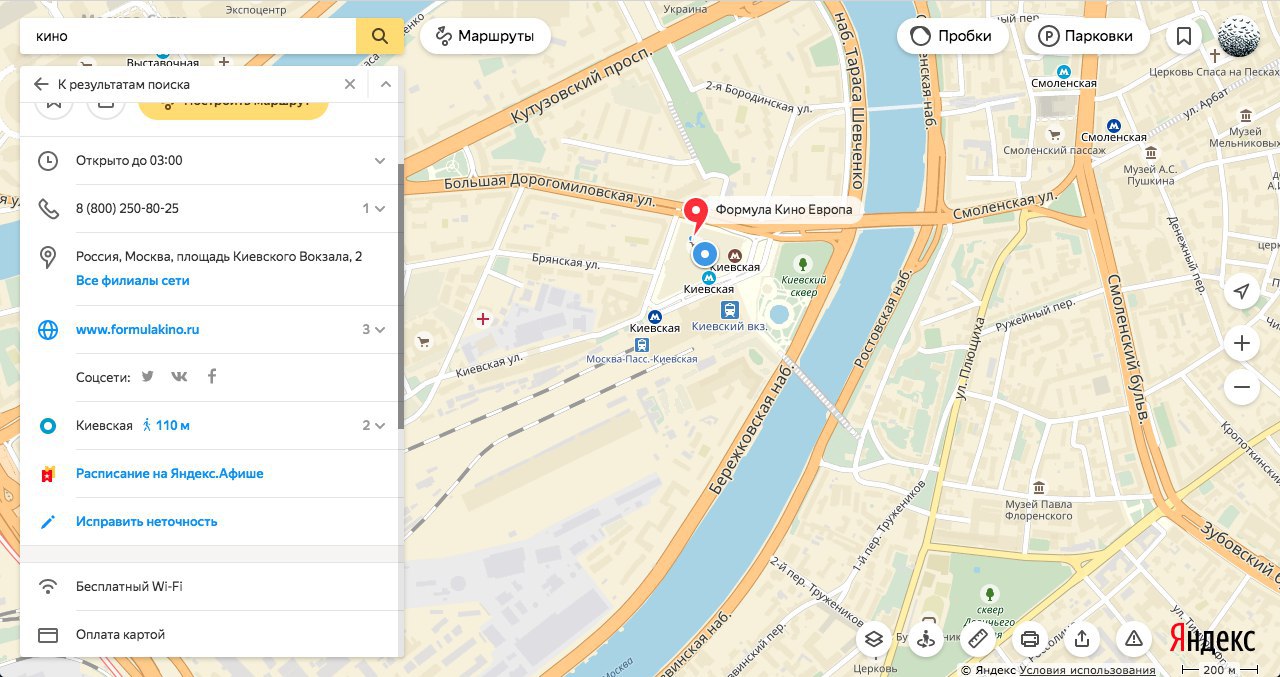1280x677 pixels.
Task: Click the 'Оплата картой' feature row
Action: [210, 634]
